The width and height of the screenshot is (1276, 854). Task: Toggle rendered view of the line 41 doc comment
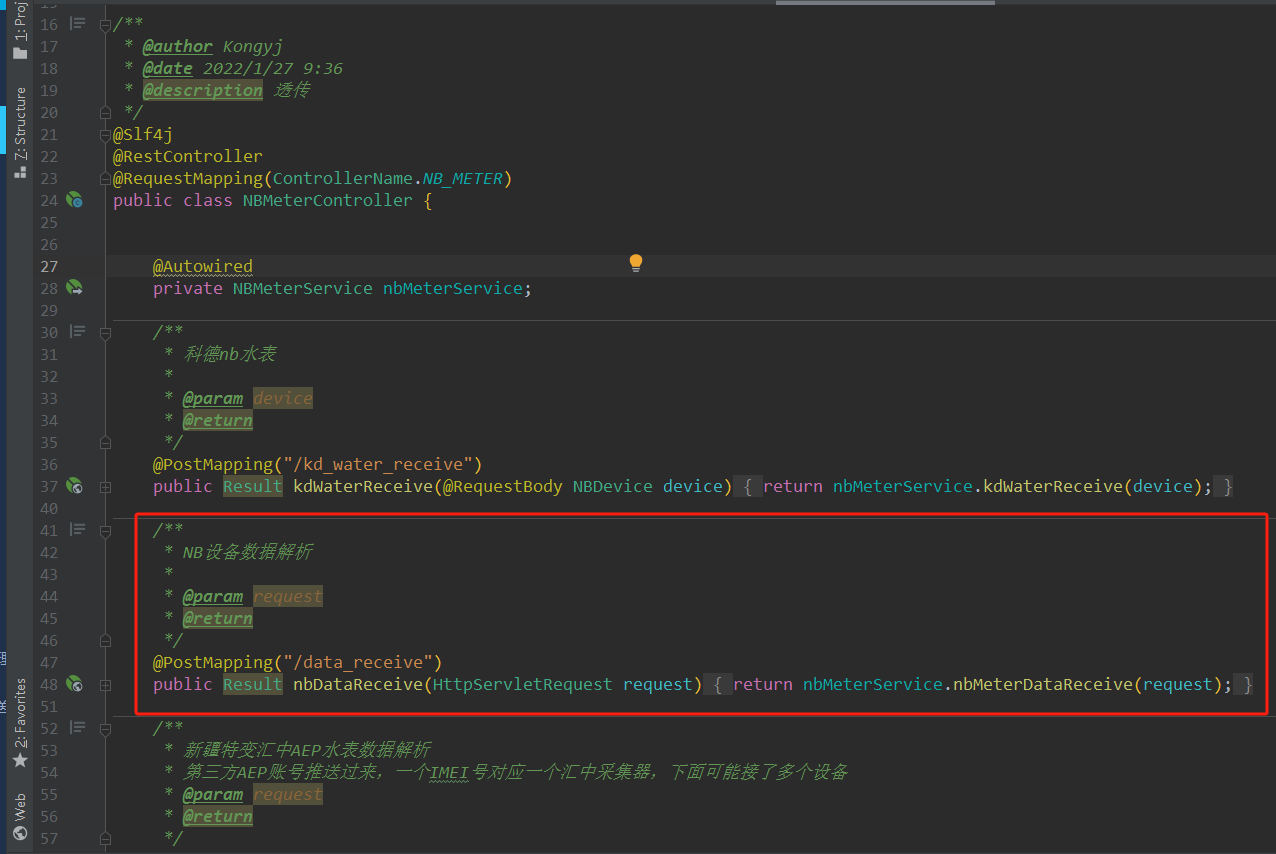coord(77,530)
